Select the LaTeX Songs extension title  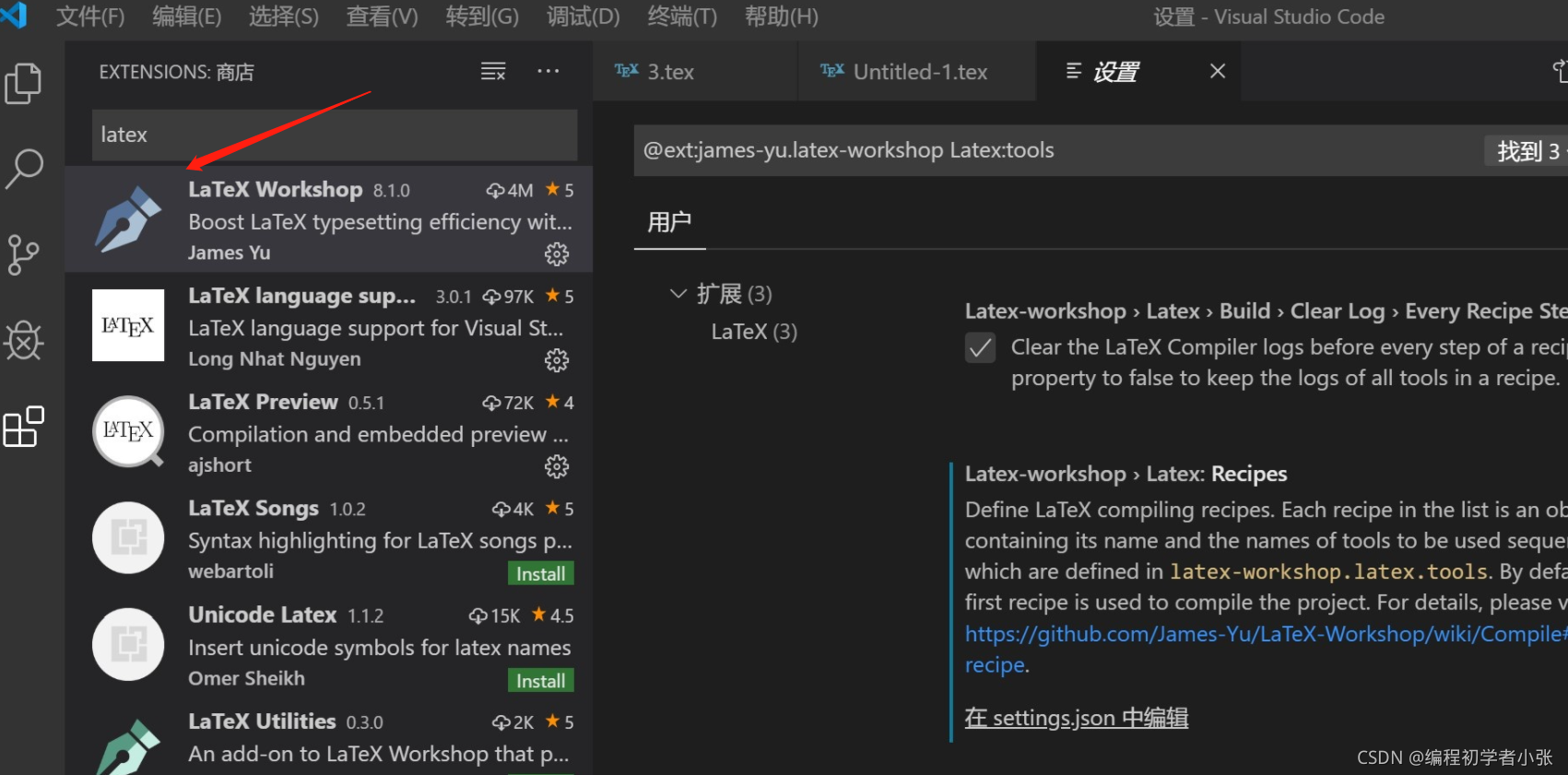[253, 508]
